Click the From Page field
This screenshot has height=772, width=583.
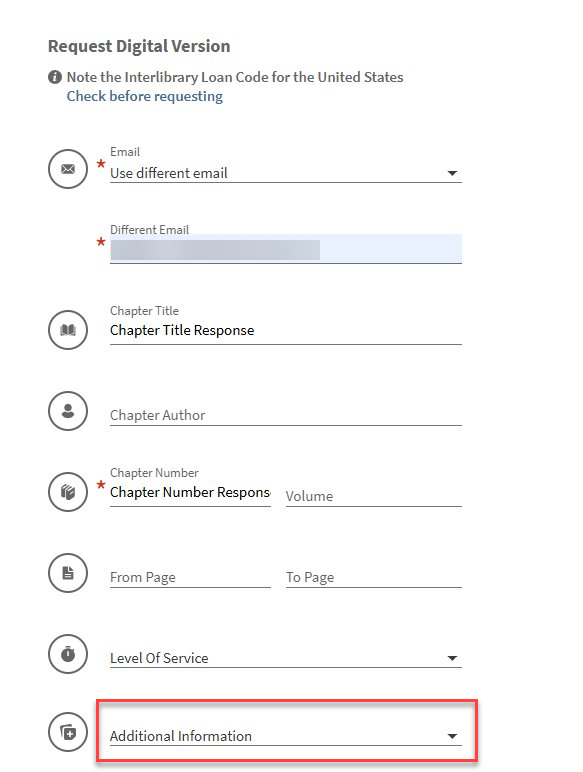190,577
